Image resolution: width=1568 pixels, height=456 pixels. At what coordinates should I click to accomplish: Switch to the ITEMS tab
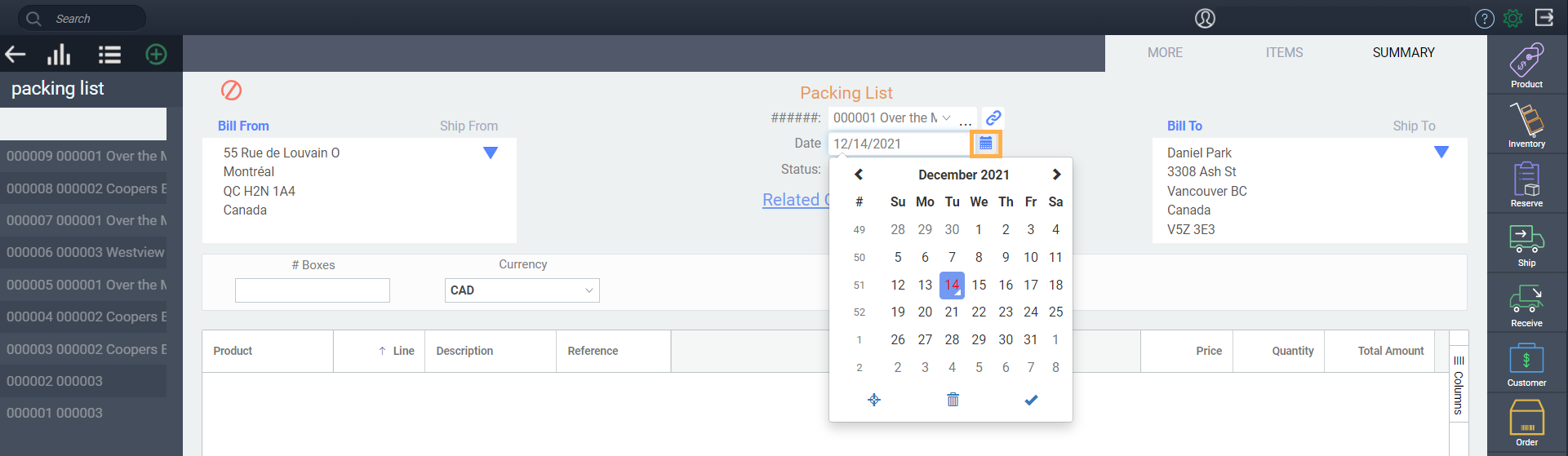(x=1284, y=52)
